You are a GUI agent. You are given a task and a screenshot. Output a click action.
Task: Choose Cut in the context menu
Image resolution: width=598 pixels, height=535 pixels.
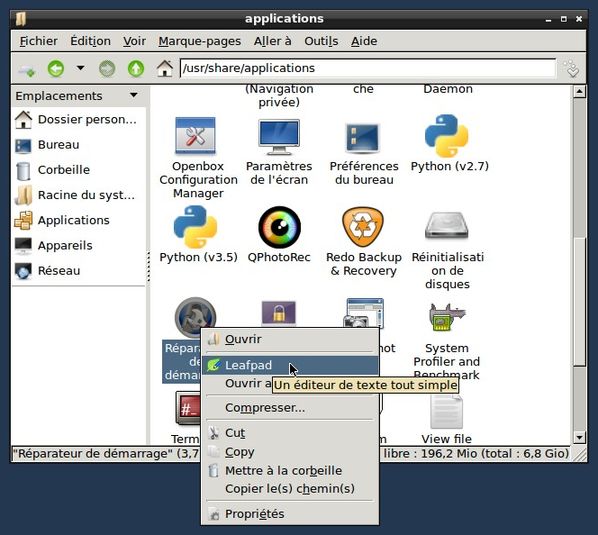click(x=290, y=433)
